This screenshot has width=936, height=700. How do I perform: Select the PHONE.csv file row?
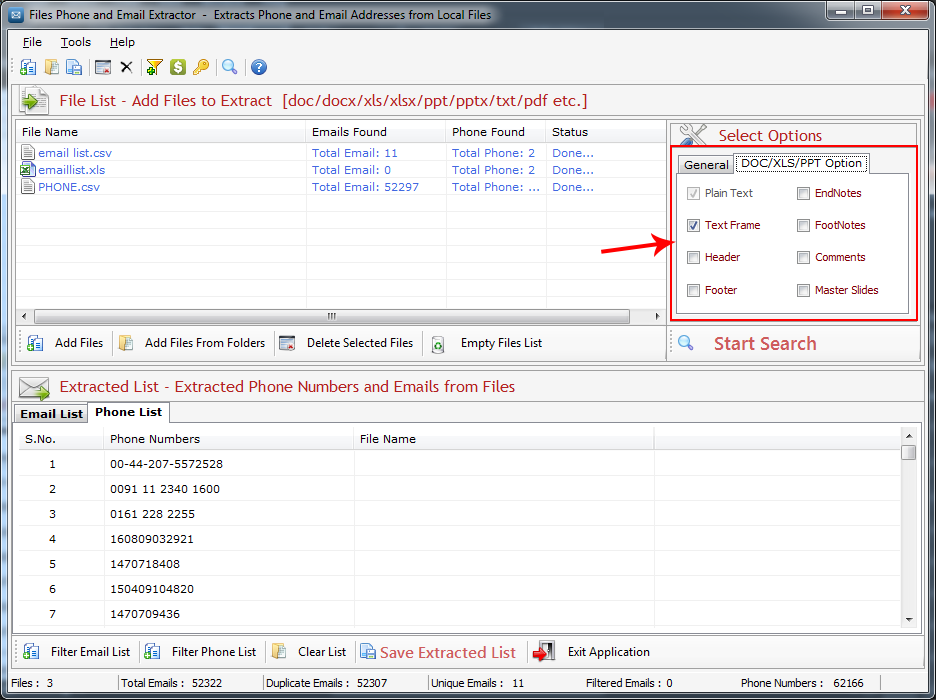coord(340,187)
